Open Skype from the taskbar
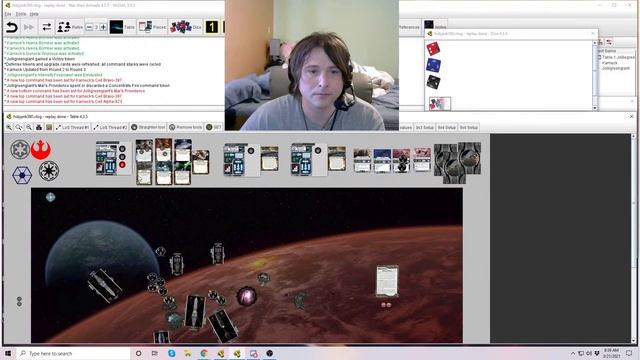The image size is (640, 360). pos(171,353)
